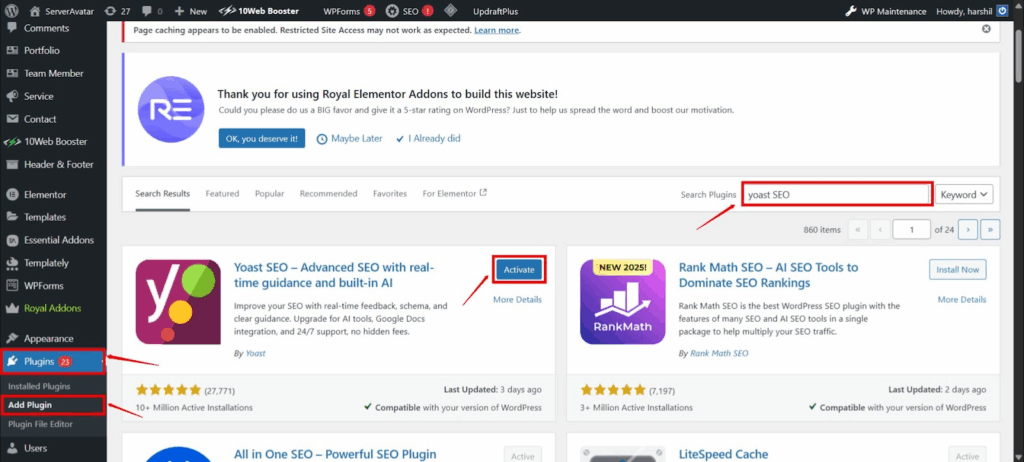Click the diamond icon in admin bar
Image resolution: width=1024 pixels, height=462 pixels.
449,11
